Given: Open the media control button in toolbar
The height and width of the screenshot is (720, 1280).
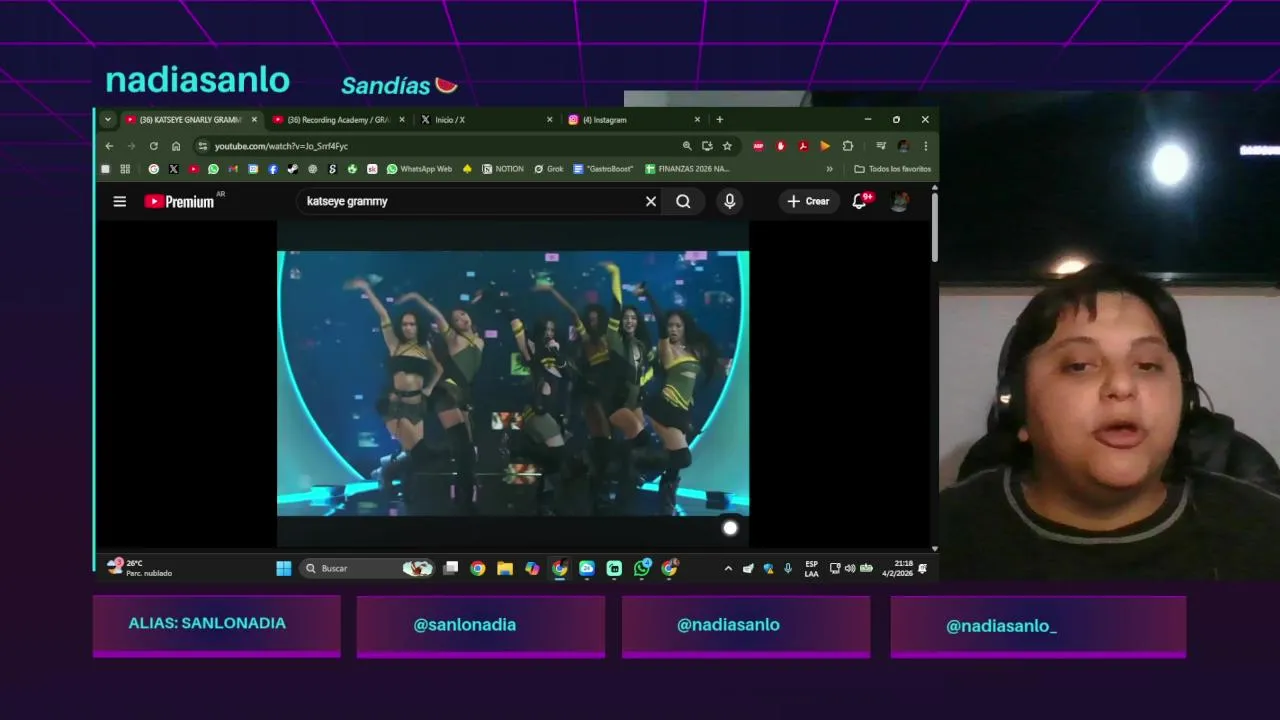Looking at the screenshot, I should [x=881, y=146].
